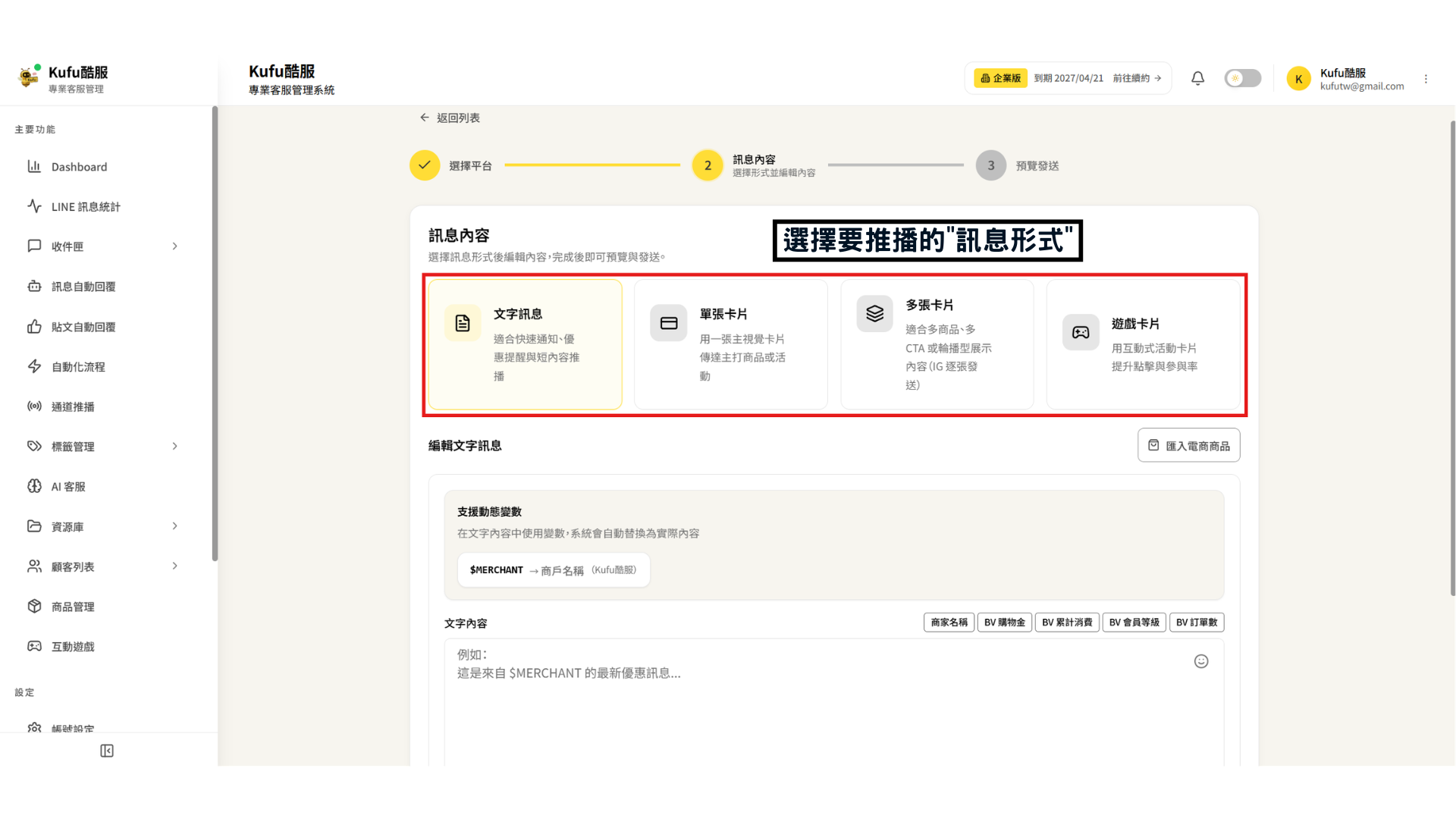Viewport: 1456px width, 819px height.
Task: Select the 標籤管理 tag icon
Action: (x=34, y=446)
